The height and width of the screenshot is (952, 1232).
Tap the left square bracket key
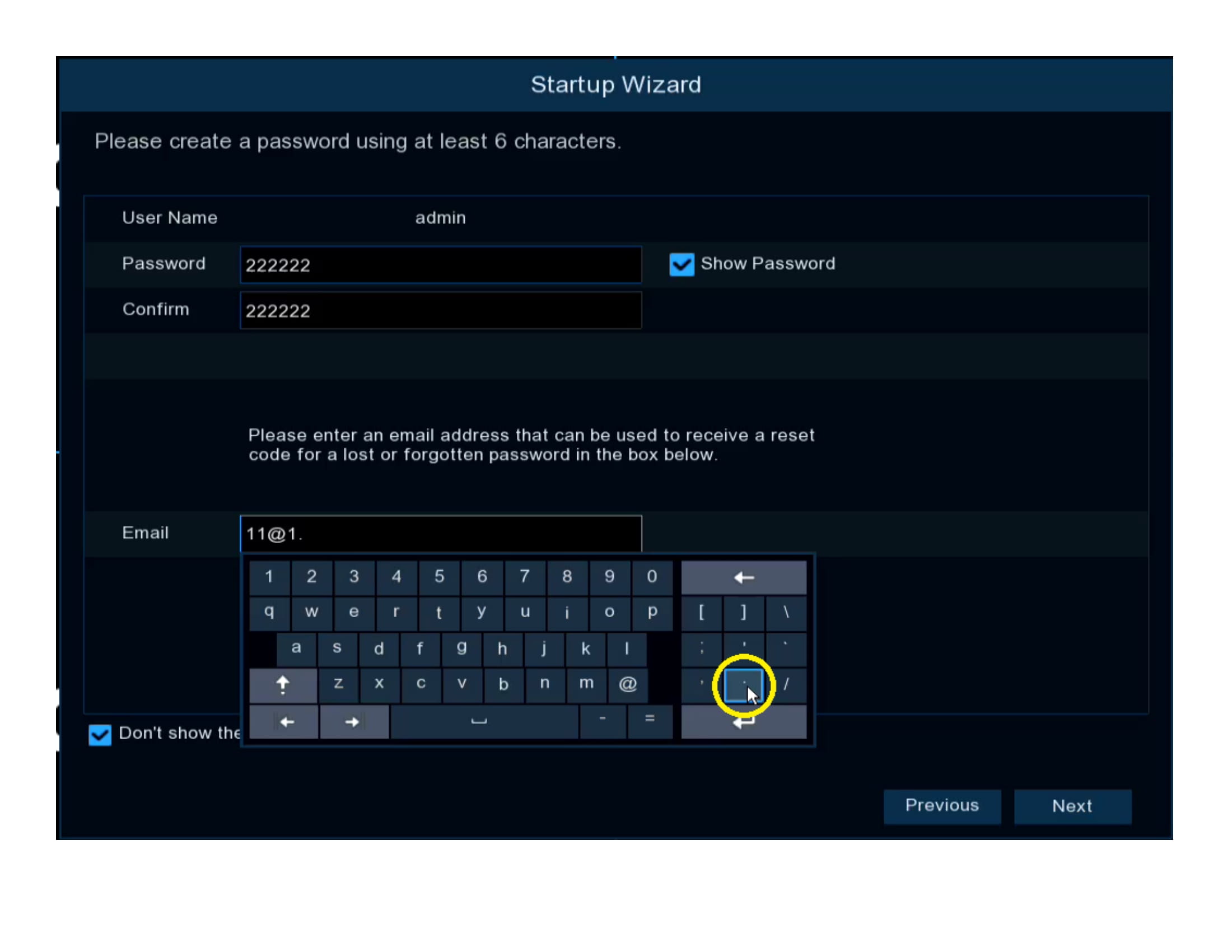coord(701,613)
